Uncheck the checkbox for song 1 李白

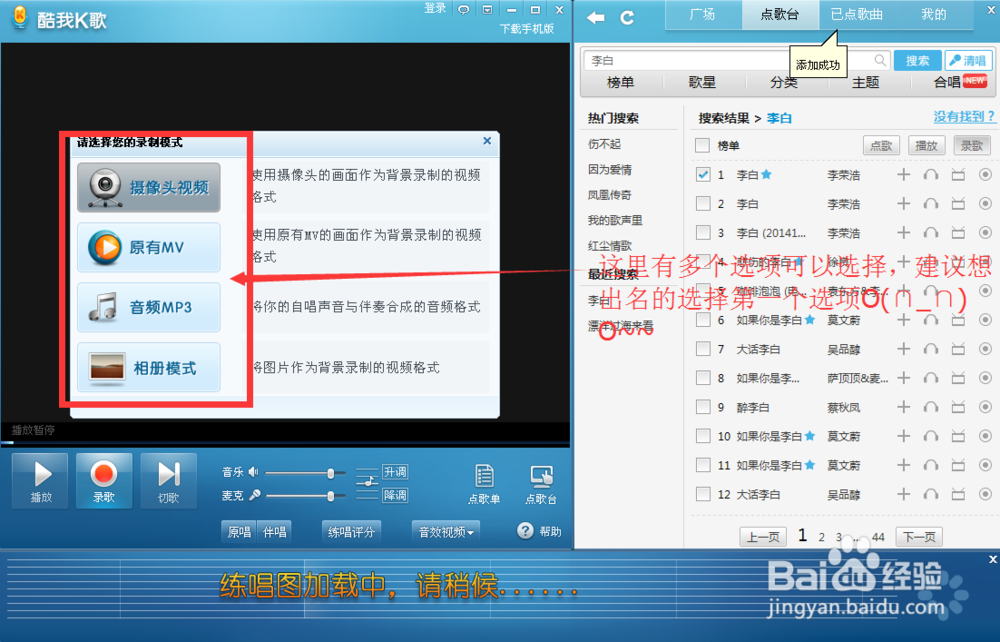pyautogui.click(x=703, y=174)
